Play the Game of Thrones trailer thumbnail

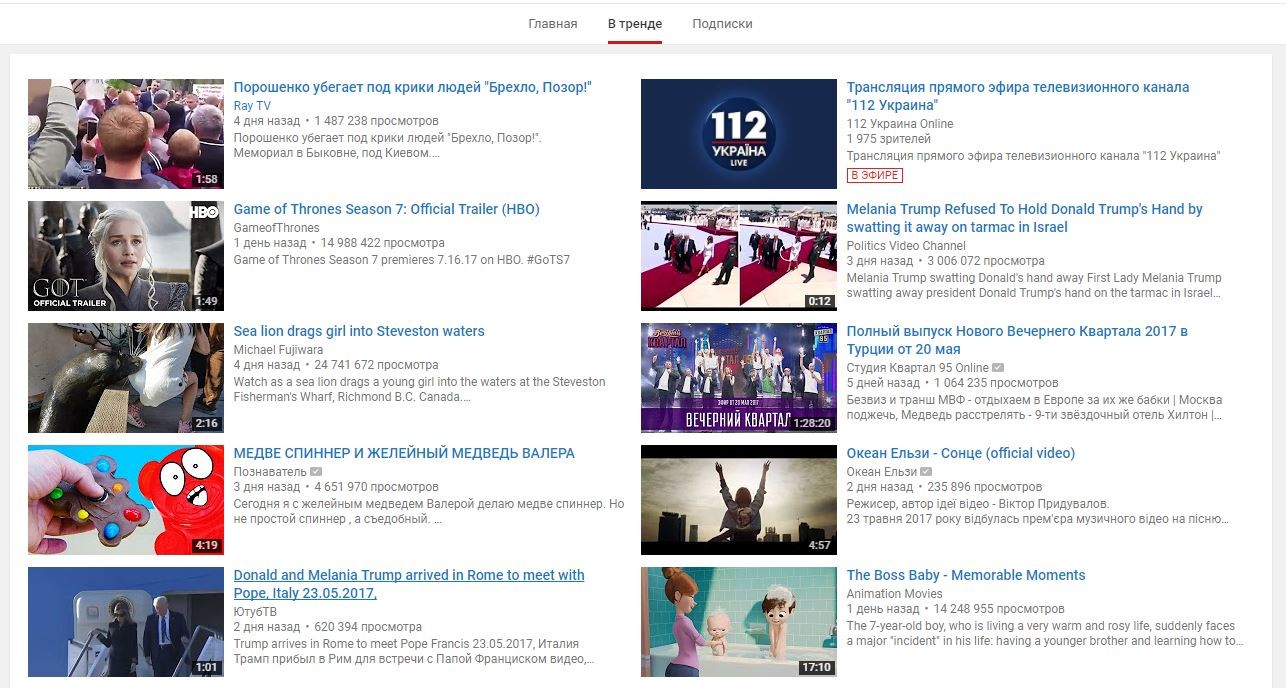point(126,256)
